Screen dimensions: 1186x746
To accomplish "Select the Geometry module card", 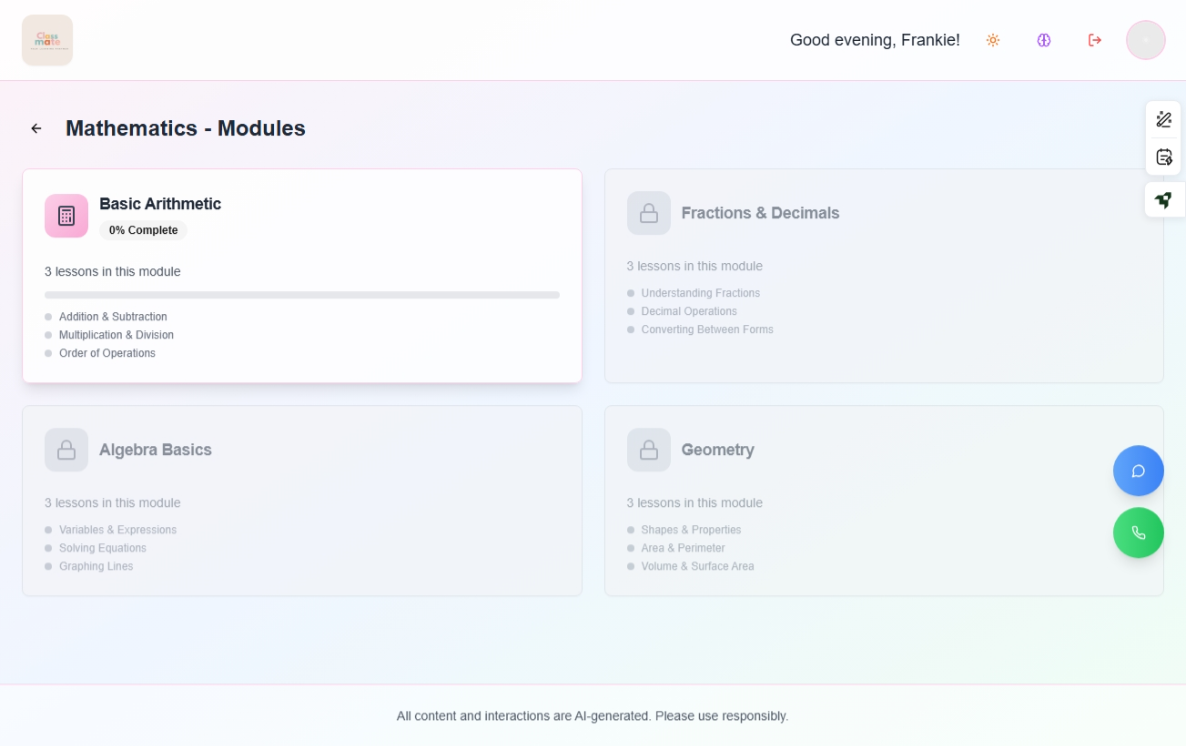I will pyautogui.click(x=883, y=500).
